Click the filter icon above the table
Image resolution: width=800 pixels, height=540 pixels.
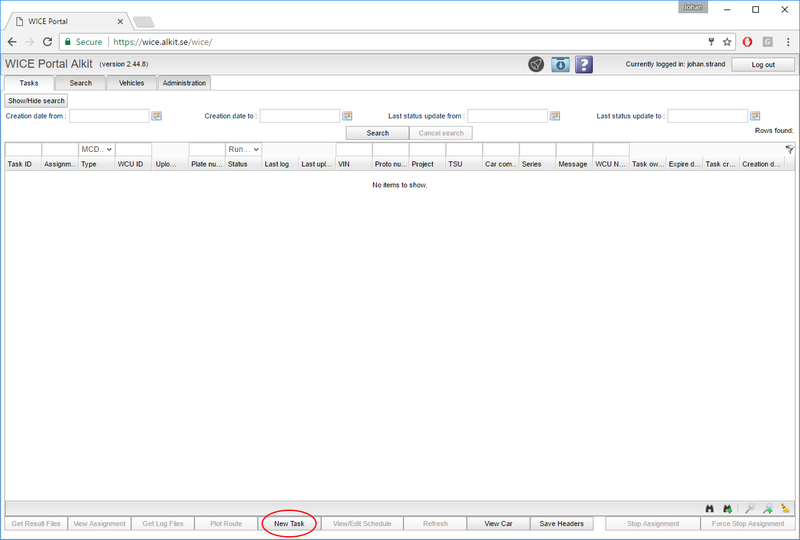[x=789, y=149]
